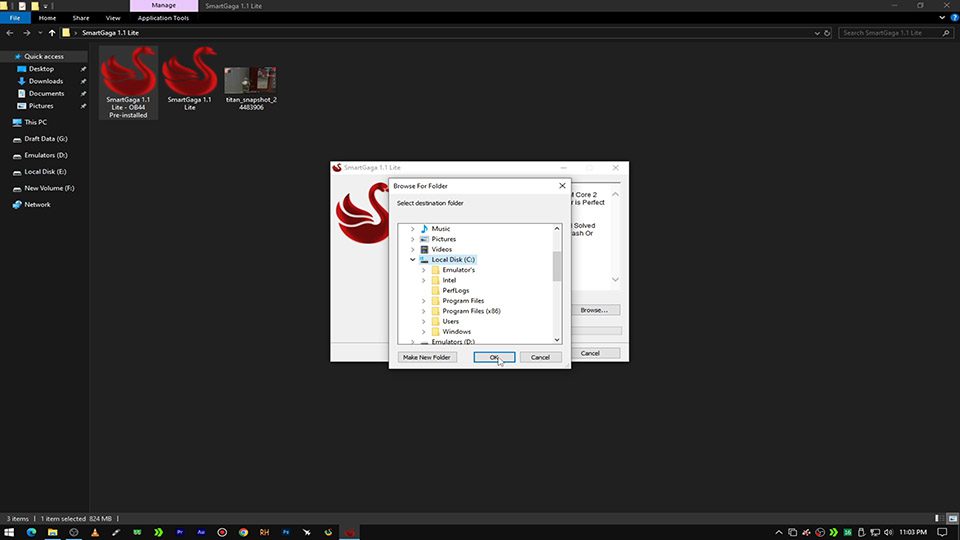Open Downloads in Quick access
Screen dimensions: 960x540
click(46, 81)
